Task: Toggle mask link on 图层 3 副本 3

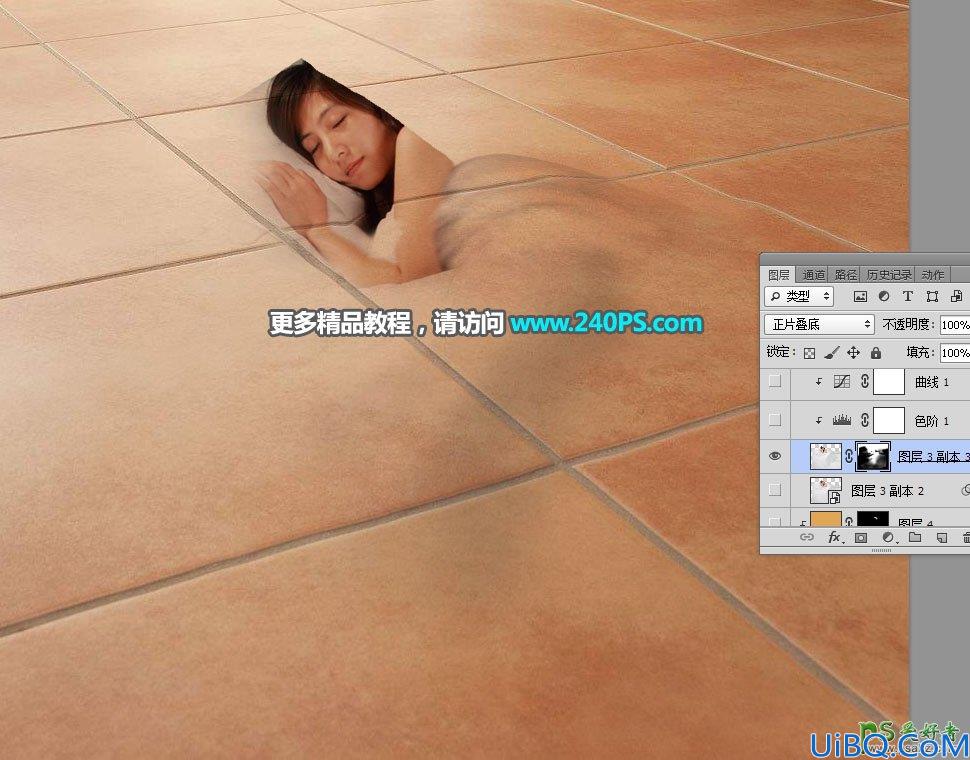Action: (x=849, y=456)
